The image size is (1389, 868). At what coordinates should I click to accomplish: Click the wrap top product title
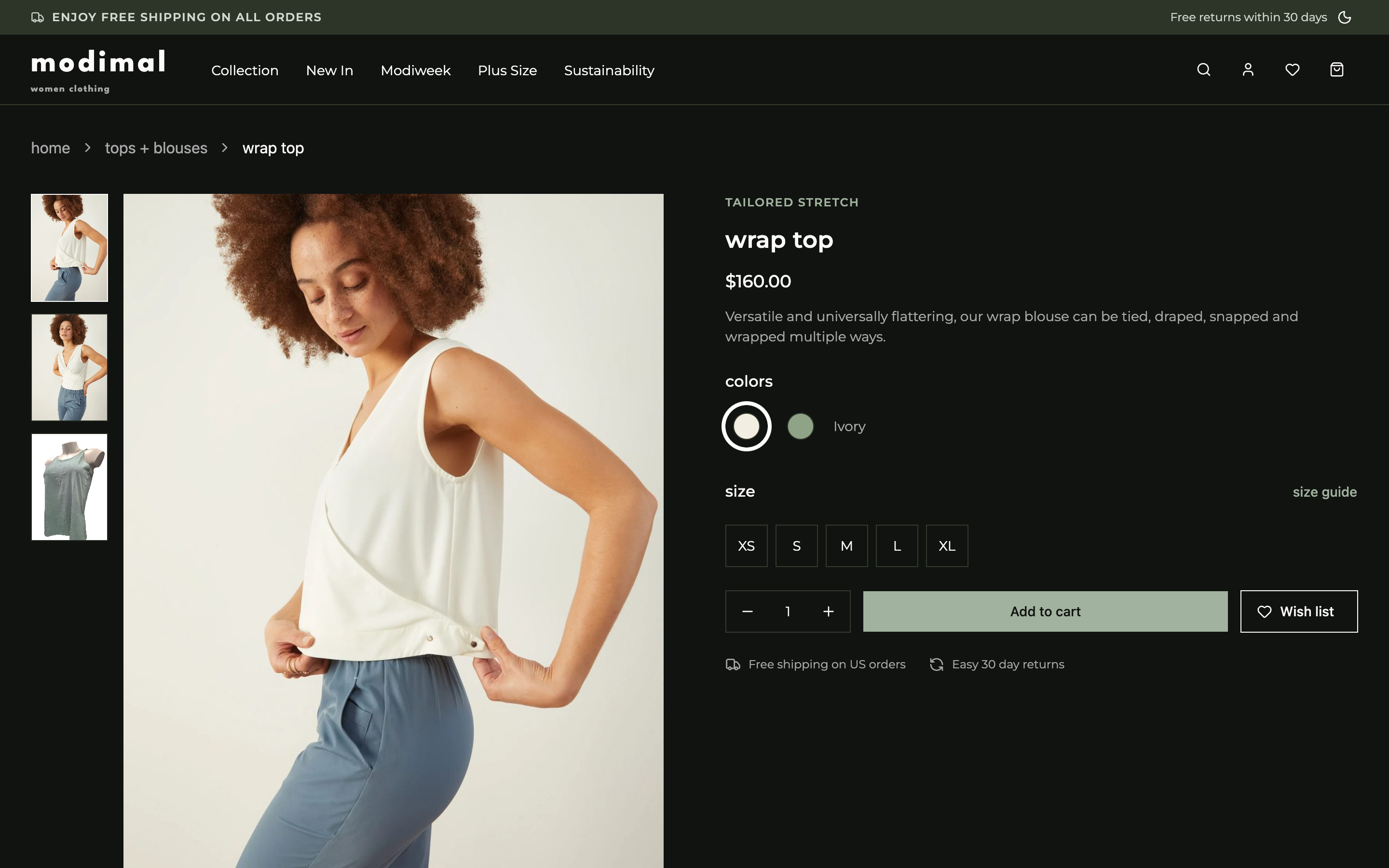tap(779, 240)
